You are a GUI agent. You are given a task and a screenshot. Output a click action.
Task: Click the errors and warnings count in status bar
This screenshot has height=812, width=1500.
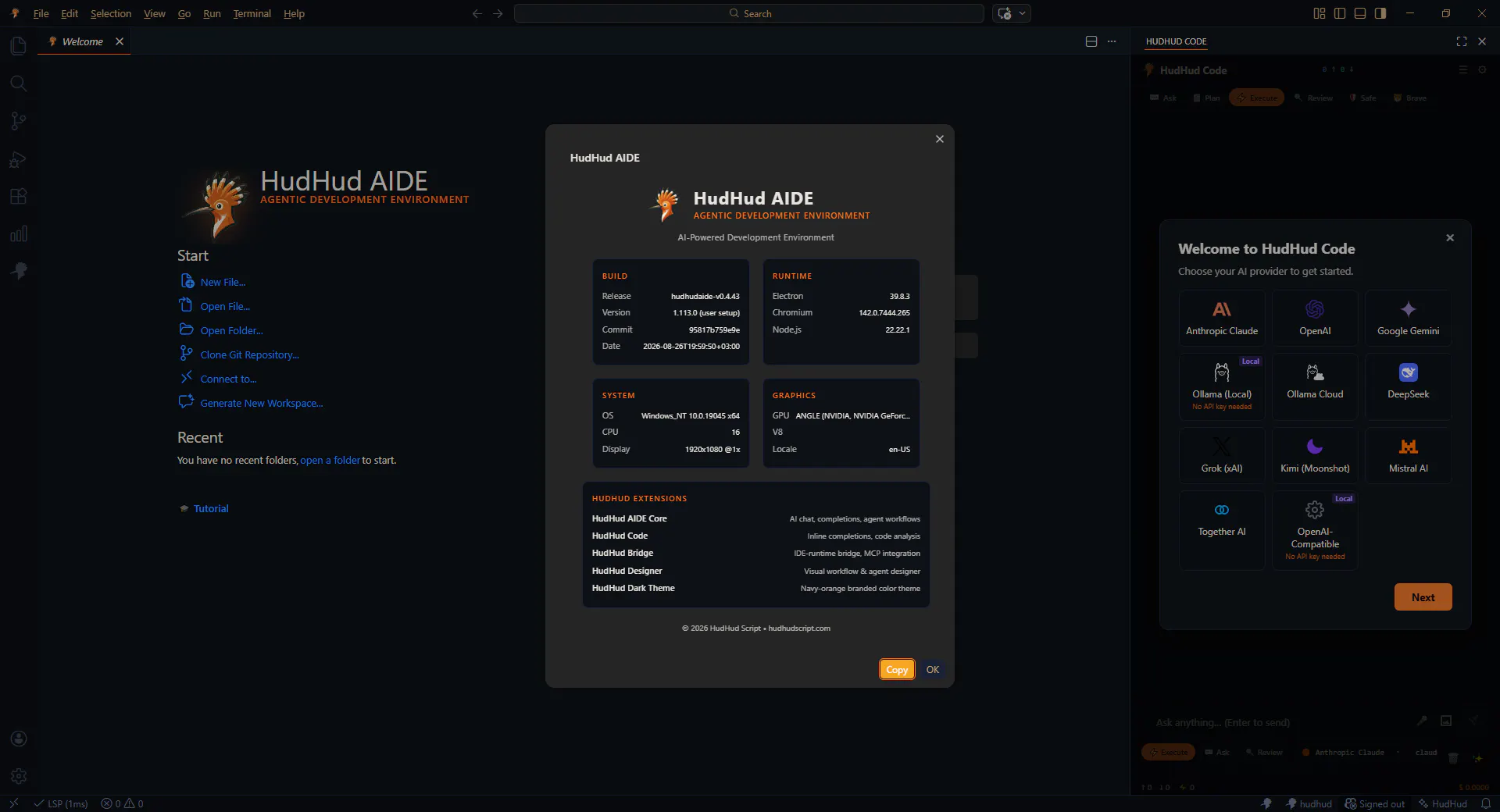(123, 803)
